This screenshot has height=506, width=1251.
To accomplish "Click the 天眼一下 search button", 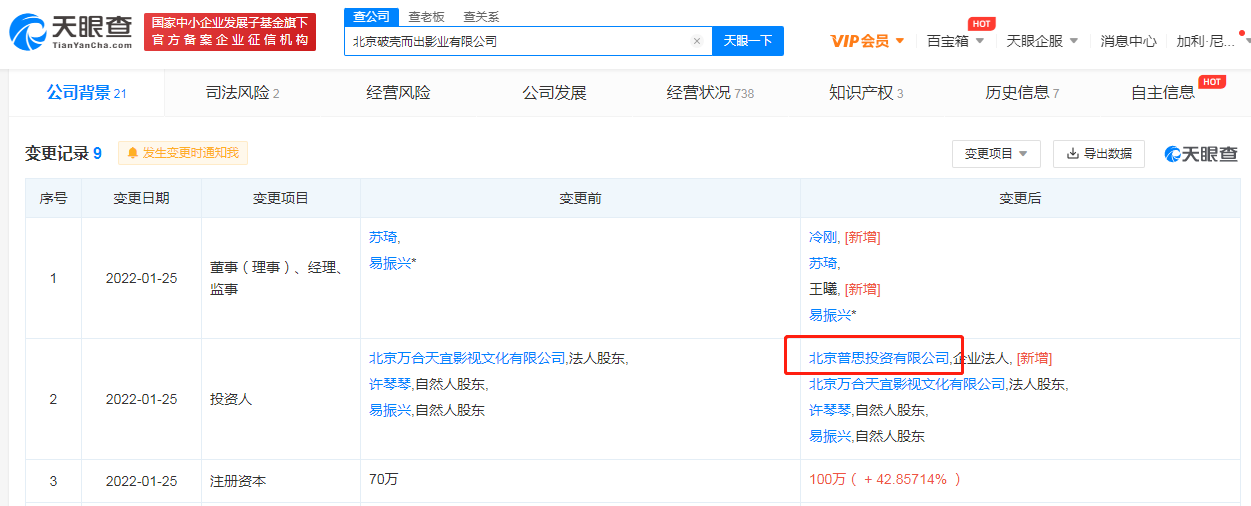I will pos(748,41).
